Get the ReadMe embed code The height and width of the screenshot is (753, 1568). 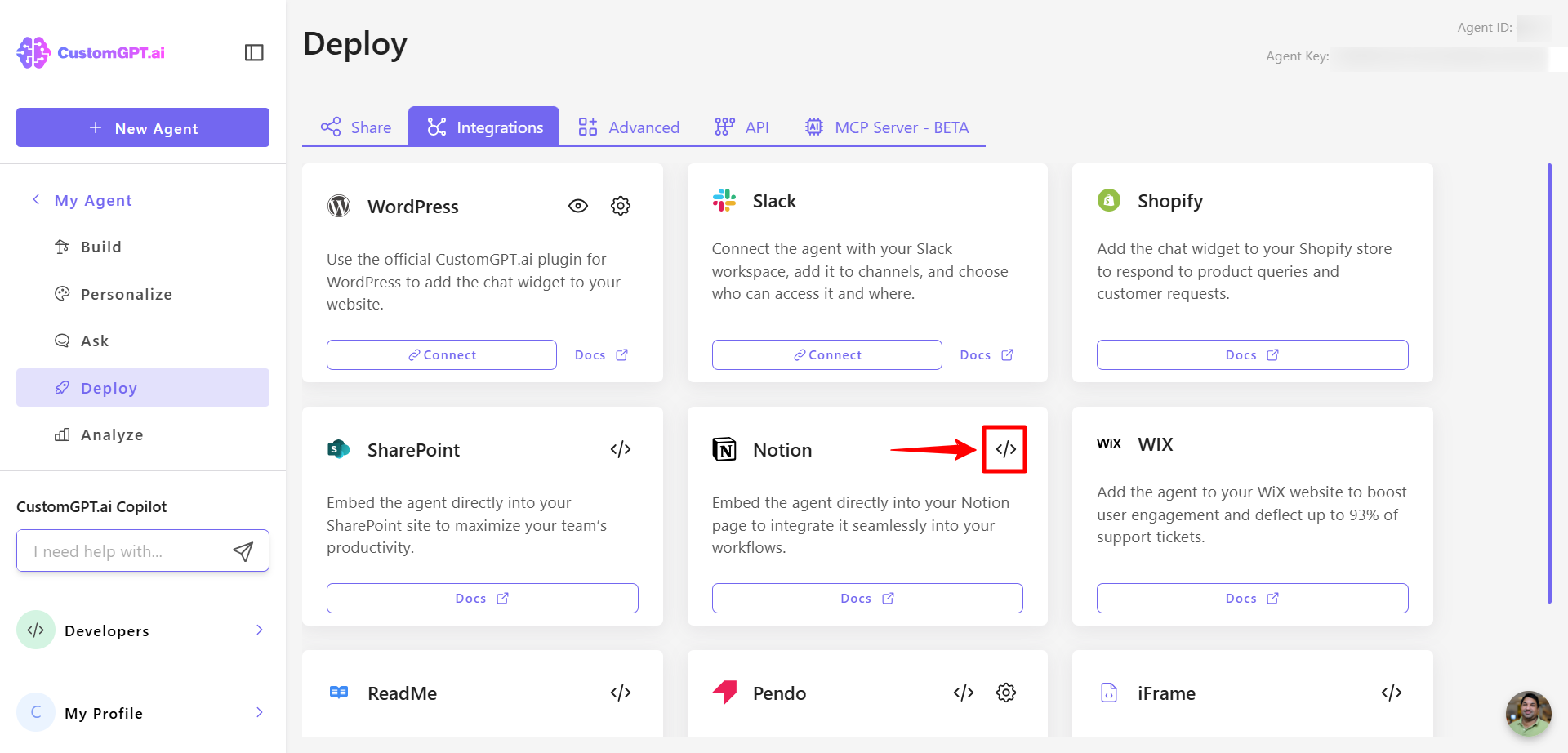621,693
